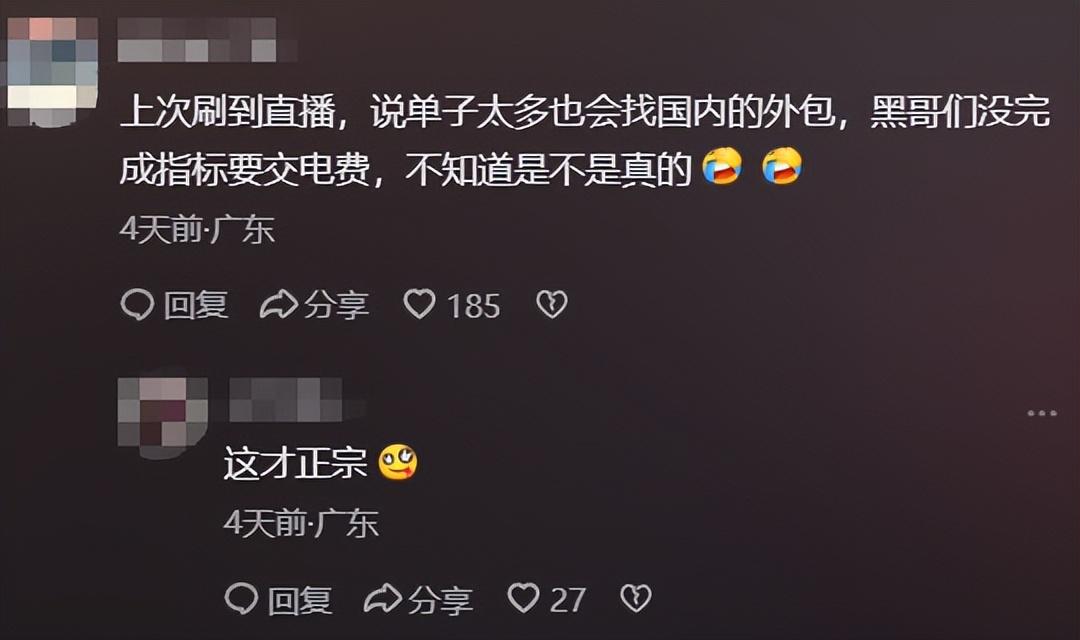Click the 185 like count number
Image resolution: width=1080 pixels, height=640 pixels.
point(474,306)
